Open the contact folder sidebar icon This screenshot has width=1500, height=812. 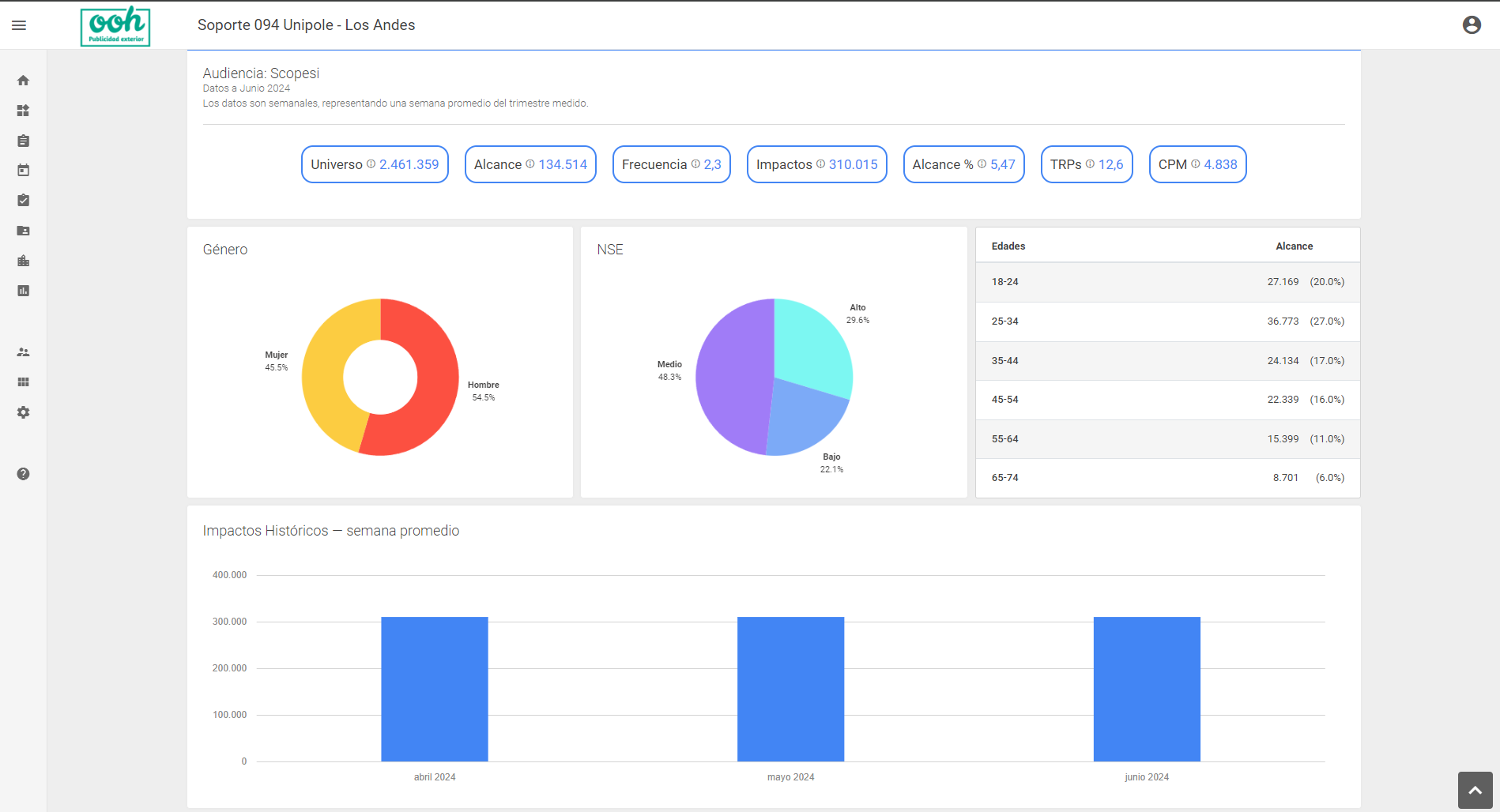(x=23, y=231)
